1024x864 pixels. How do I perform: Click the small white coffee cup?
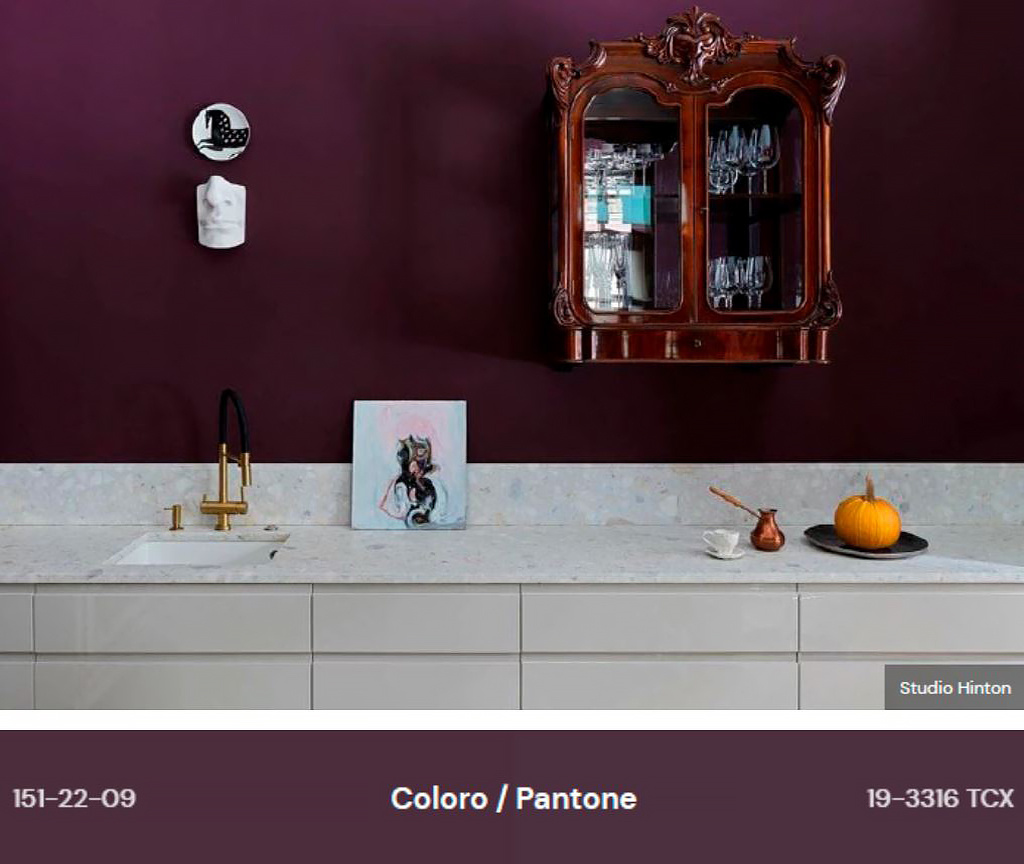(x=722, y=543)
